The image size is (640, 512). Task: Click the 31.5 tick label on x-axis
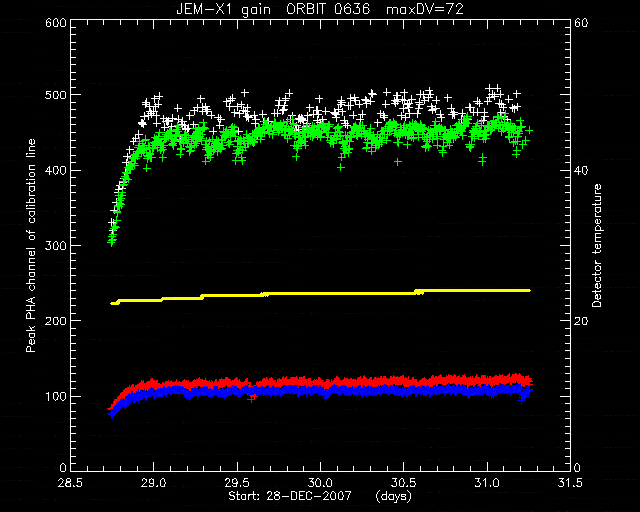[x=570, y=483]
